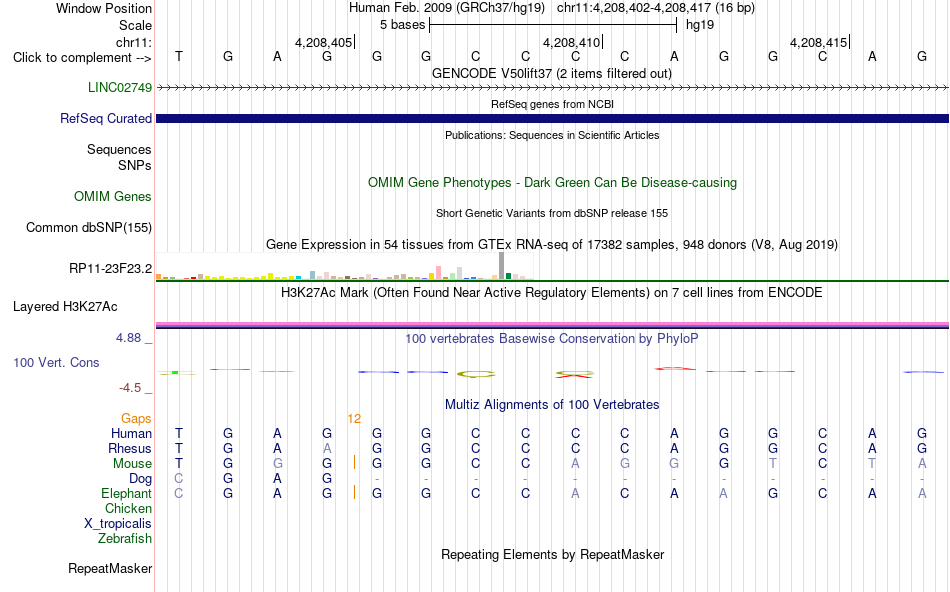Click the orange Gaps label
This screenshot has height=592, width=950.
[136, 419]
